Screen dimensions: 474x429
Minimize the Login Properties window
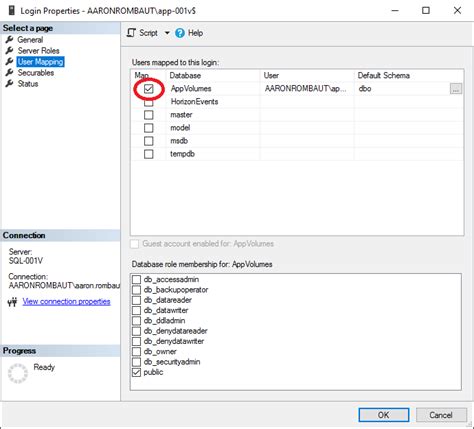pyautogui.click(x=395, y=10)
